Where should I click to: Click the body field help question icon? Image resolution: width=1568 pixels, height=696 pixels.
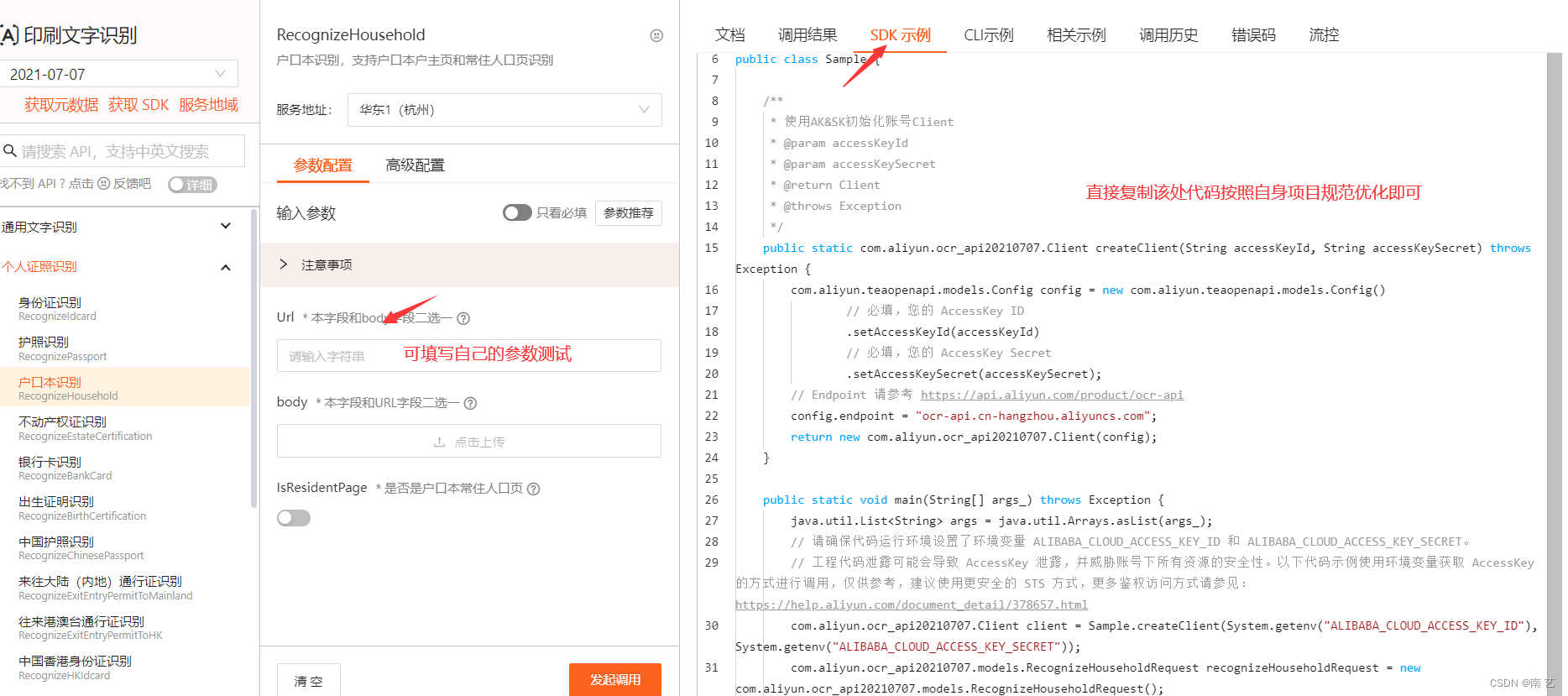[x=470, y=403]
